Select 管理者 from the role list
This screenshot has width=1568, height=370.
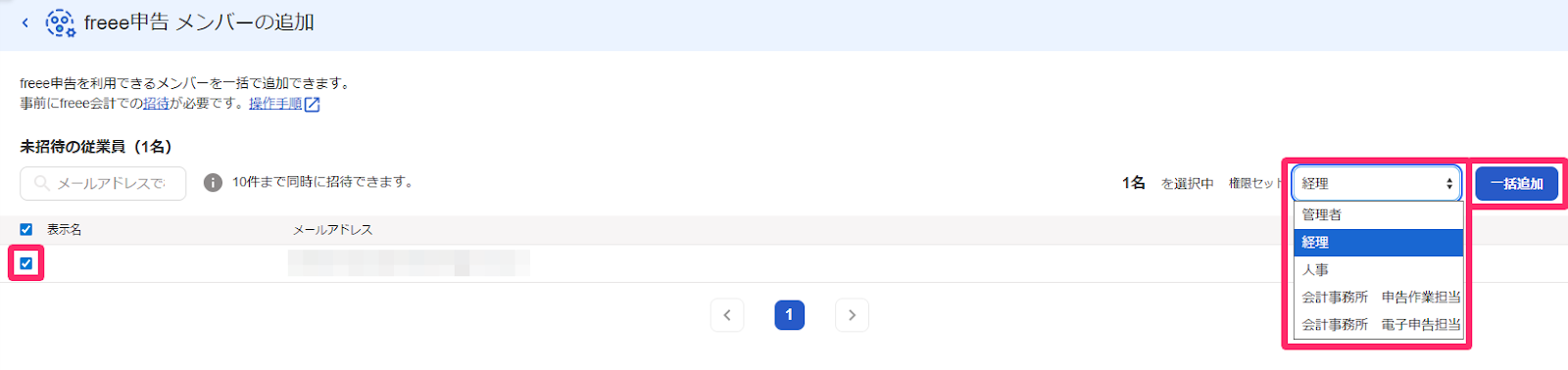(x=1378, y=215)
